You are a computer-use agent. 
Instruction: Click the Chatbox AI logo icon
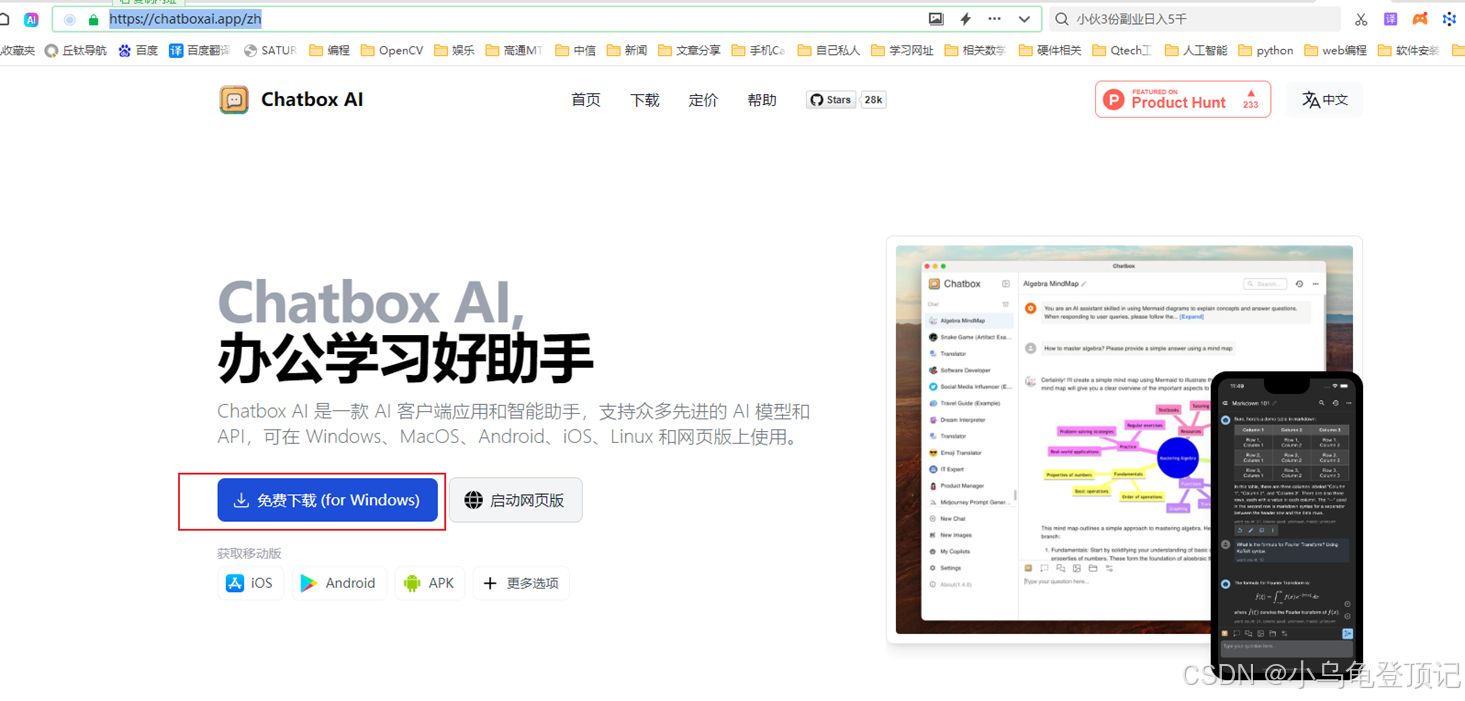[x=234, y=100]
